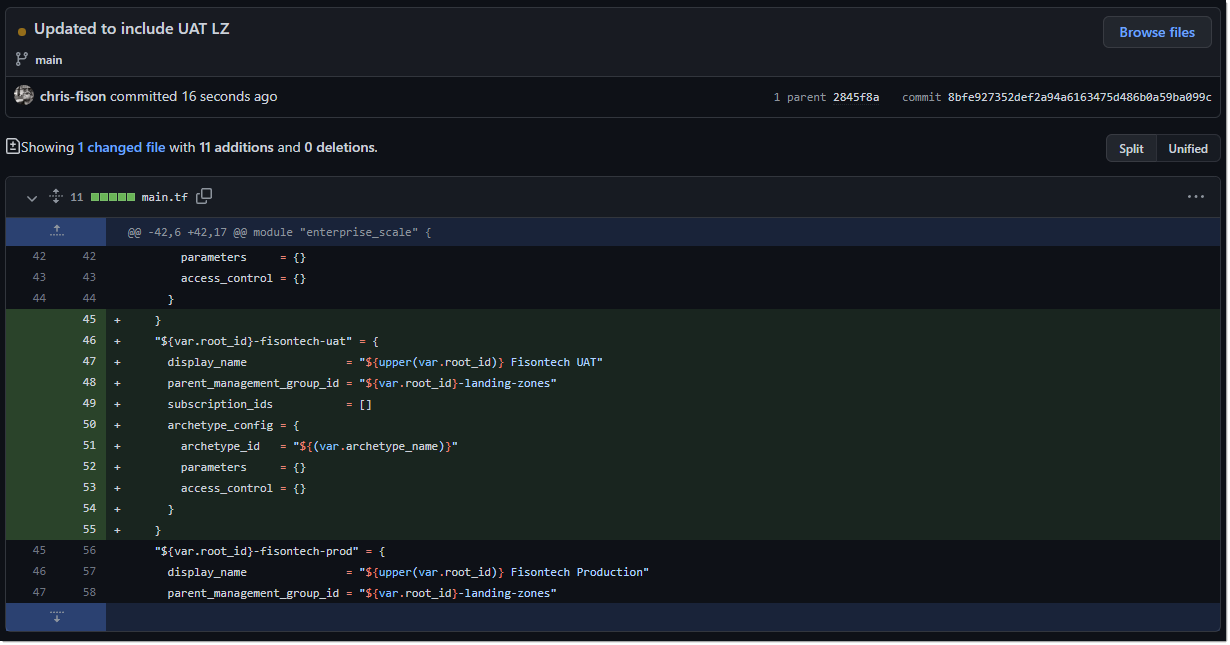Click the subscription_ids = [] line
This screenshot has width=1230, height=645.
tap(270, 404)
